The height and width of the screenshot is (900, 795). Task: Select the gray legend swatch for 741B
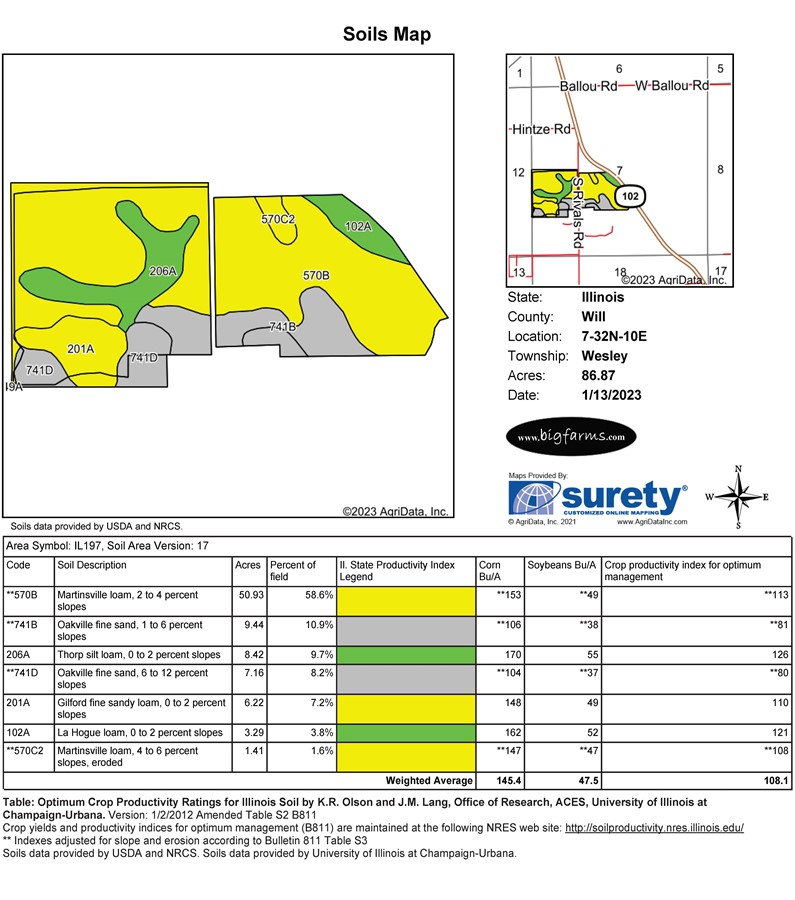[406, 631]
